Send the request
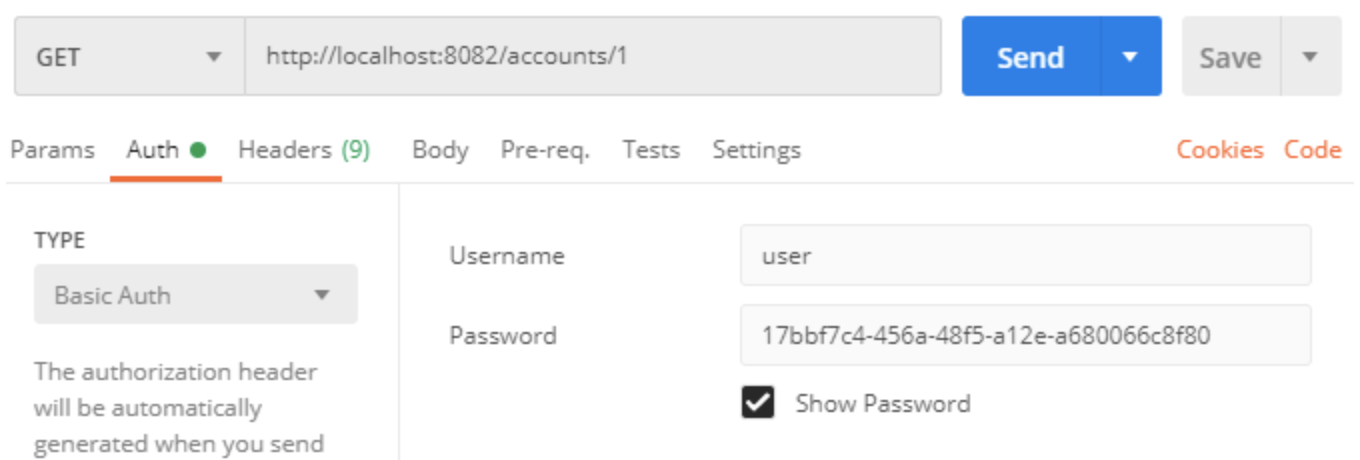 coord(1030,57)
